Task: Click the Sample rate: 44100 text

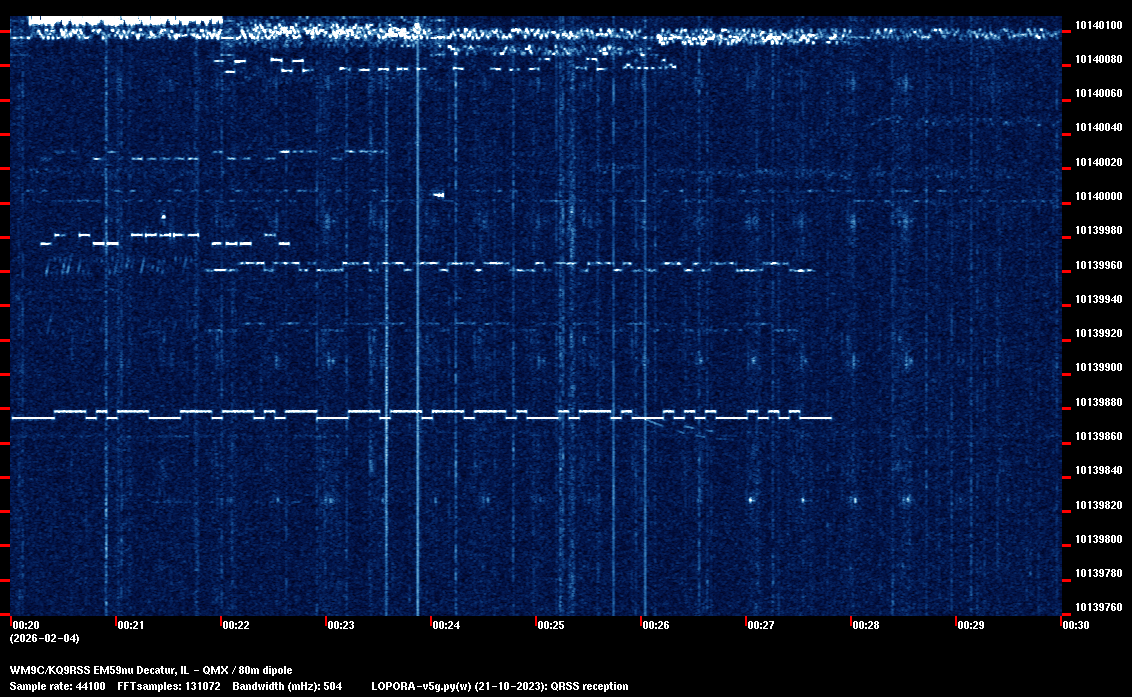Action: pos(57,686)
